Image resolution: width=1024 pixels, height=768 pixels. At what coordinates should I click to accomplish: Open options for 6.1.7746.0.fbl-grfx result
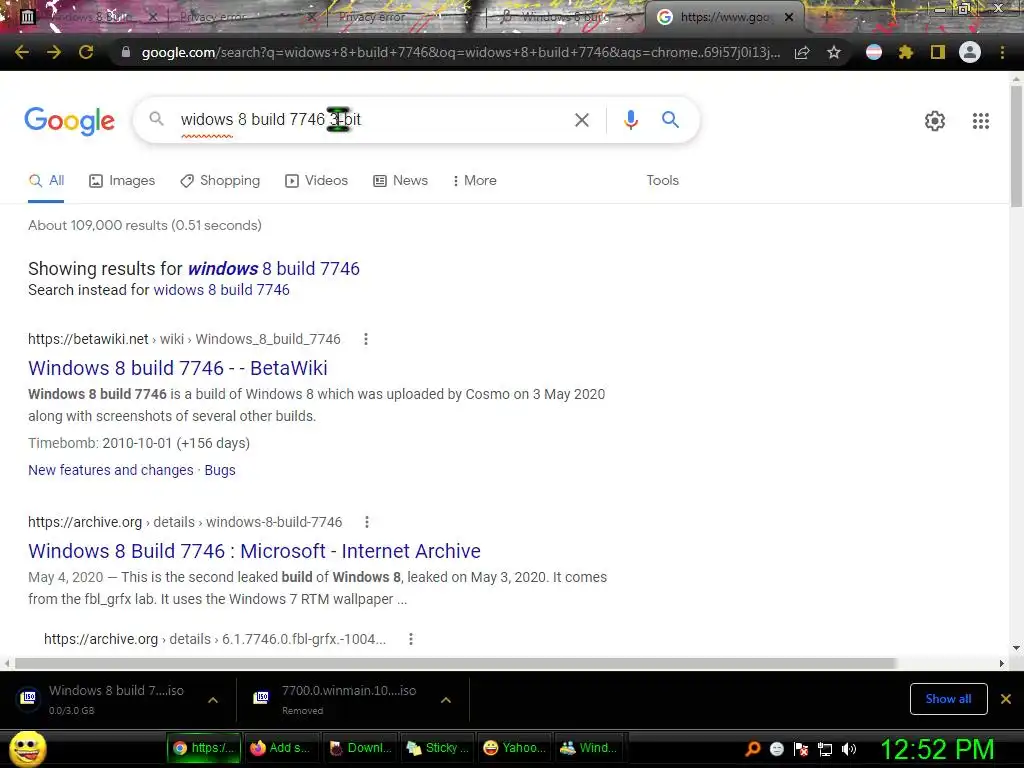pos(411,639)
